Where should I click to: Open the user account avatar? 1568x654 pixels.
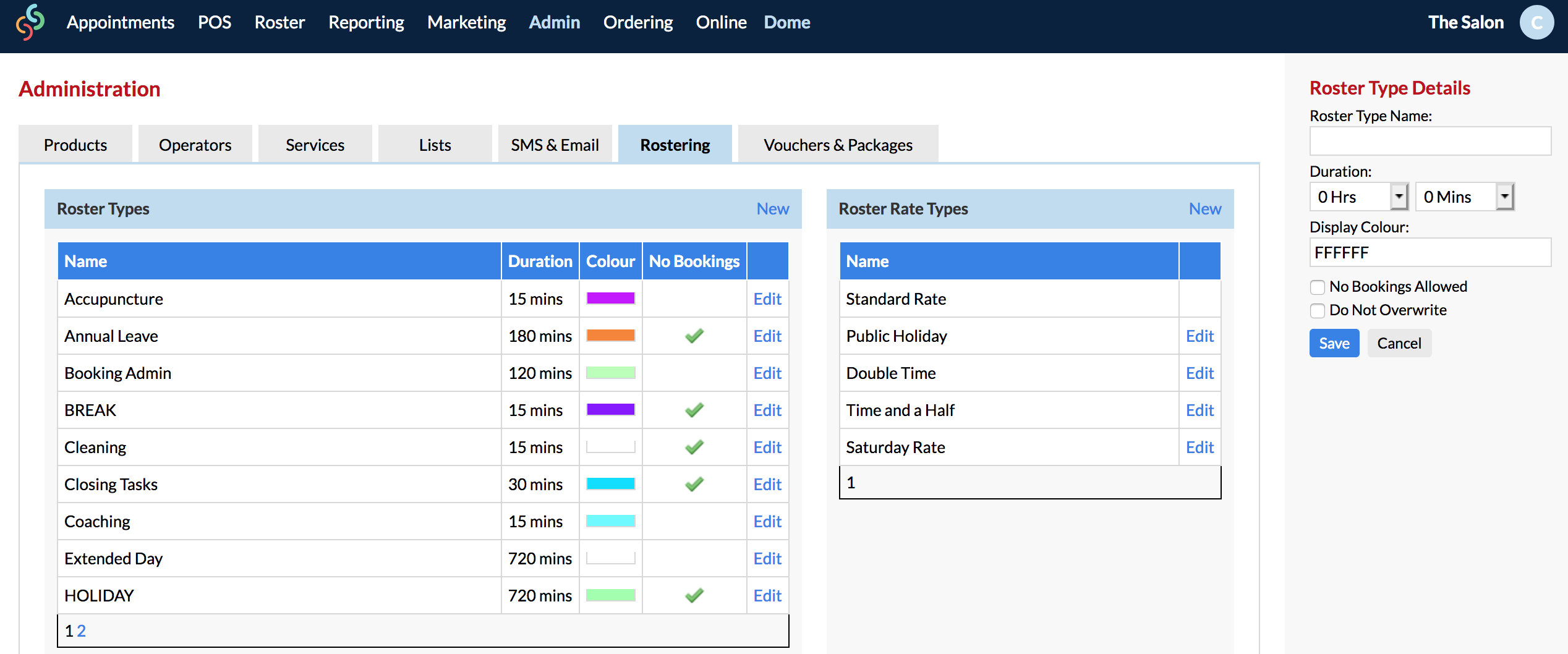[x=1537, y=23]
